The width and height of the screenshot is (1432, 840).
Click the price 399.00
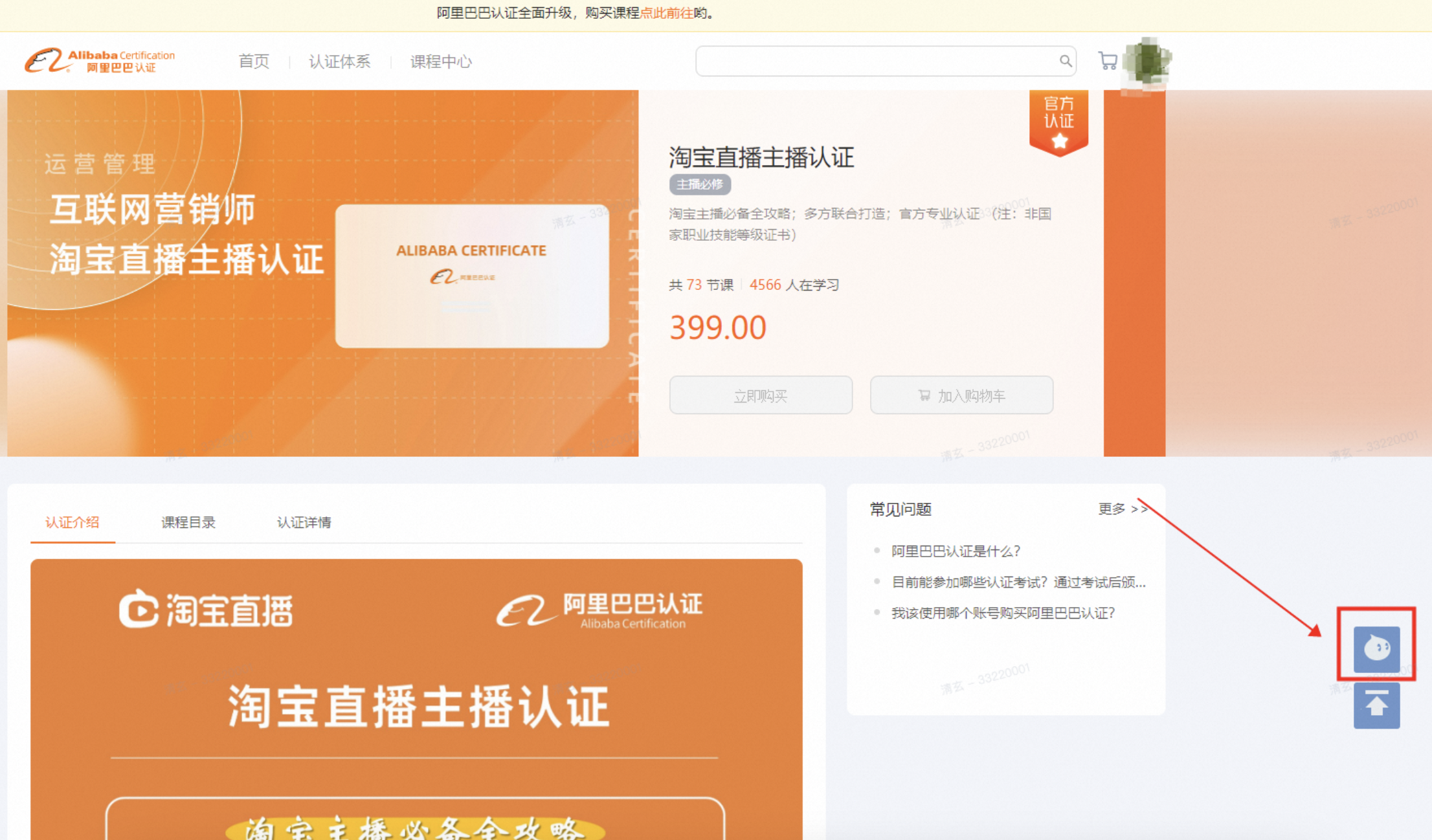718,327
